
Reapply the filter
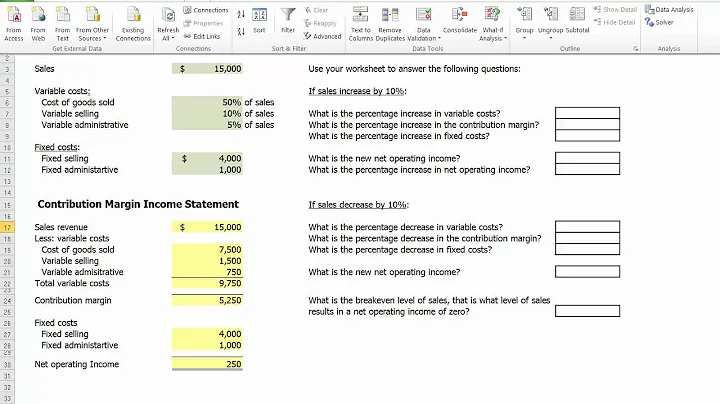321,23
